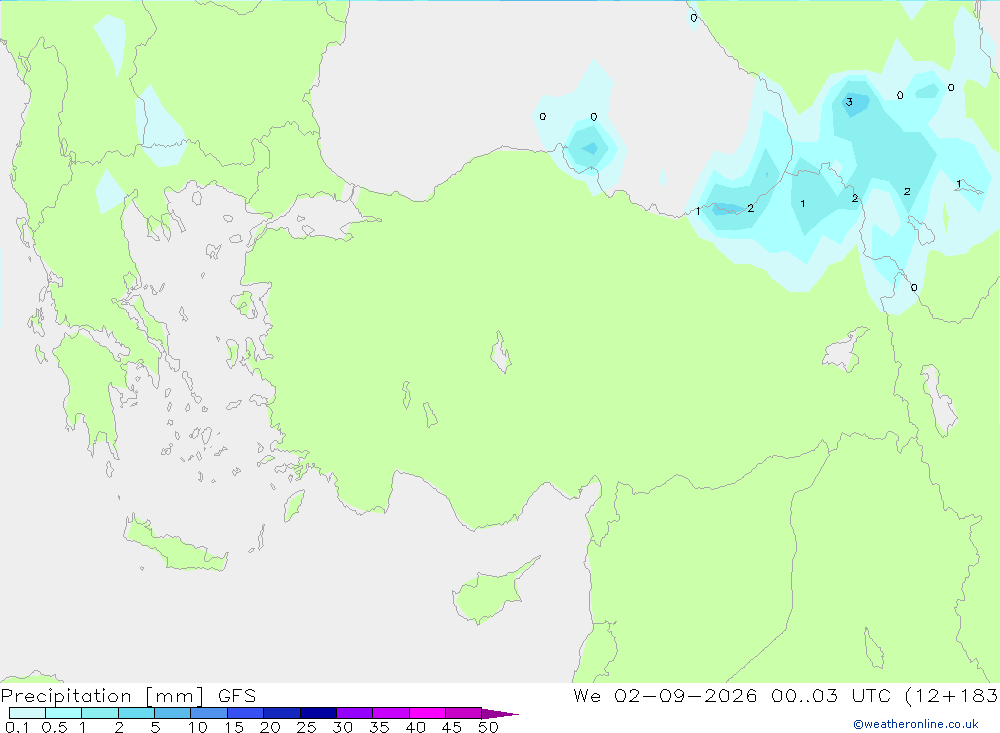Click the legend label '50'
This screenshot has height=733, width=1000.
(x=488, y=727)
